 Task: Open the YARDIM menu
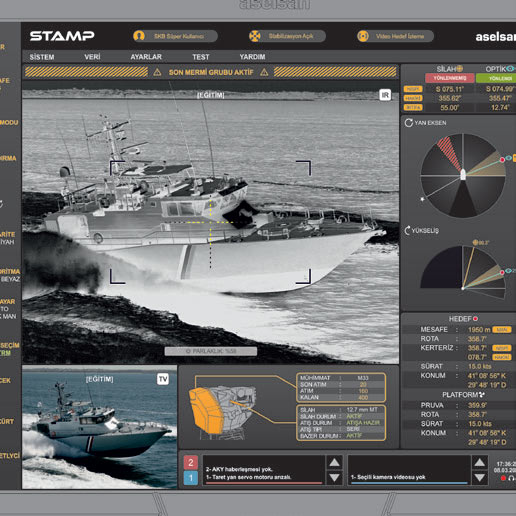click(x=252, y=57)
